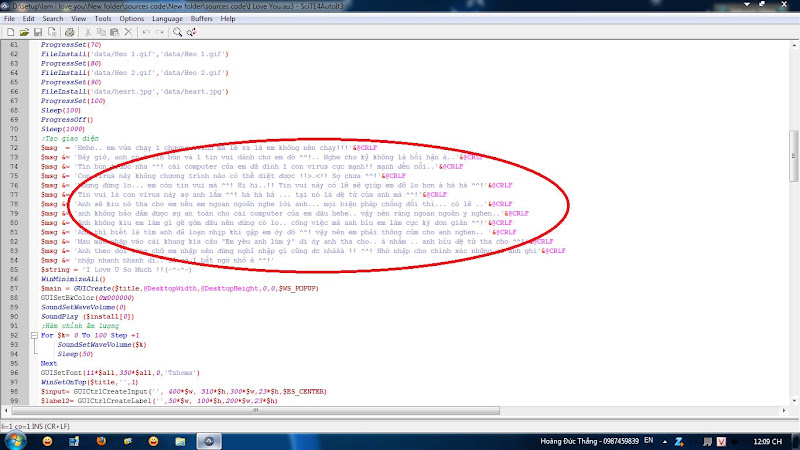Collapse the For loop fold marker
Image resolution: width=800 pixels, height=450 pixels.
[x=34, y=333]
